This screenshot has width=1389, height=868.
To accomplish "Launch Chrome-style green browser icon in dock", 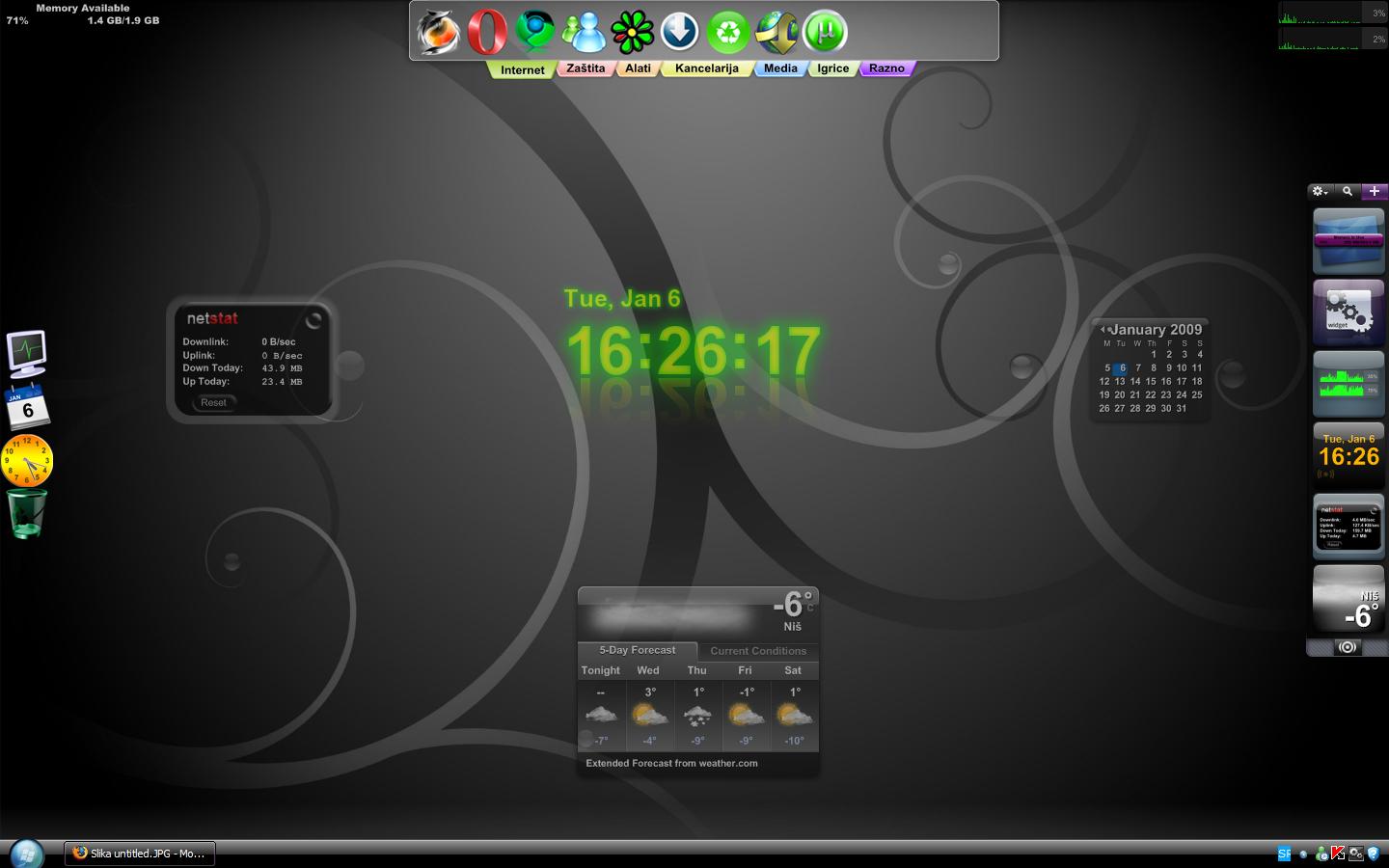I will [x=535, y=32].
